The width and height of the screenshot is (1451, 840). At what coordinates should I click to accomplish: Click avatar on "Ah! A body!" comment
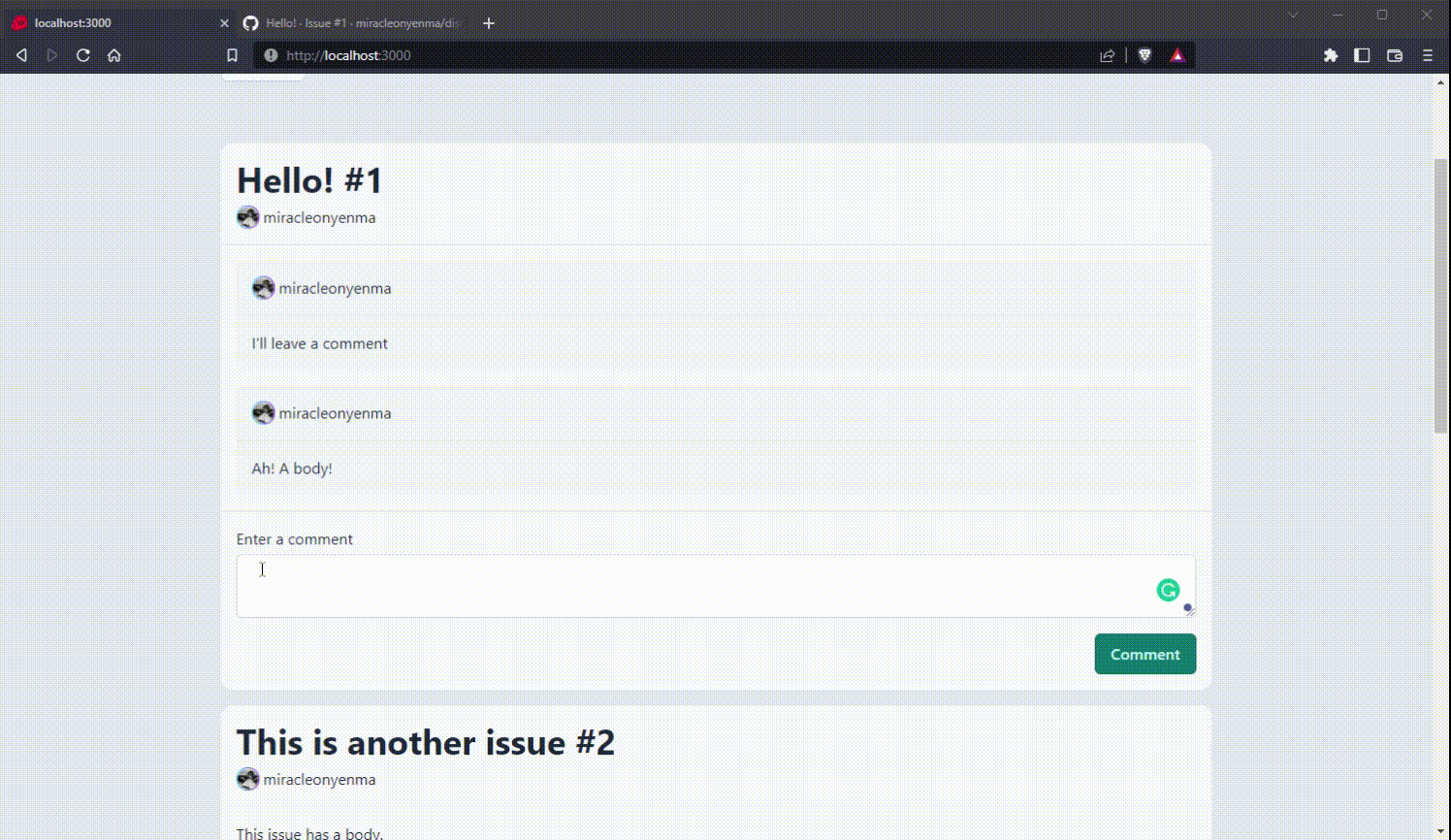point(264,412)
